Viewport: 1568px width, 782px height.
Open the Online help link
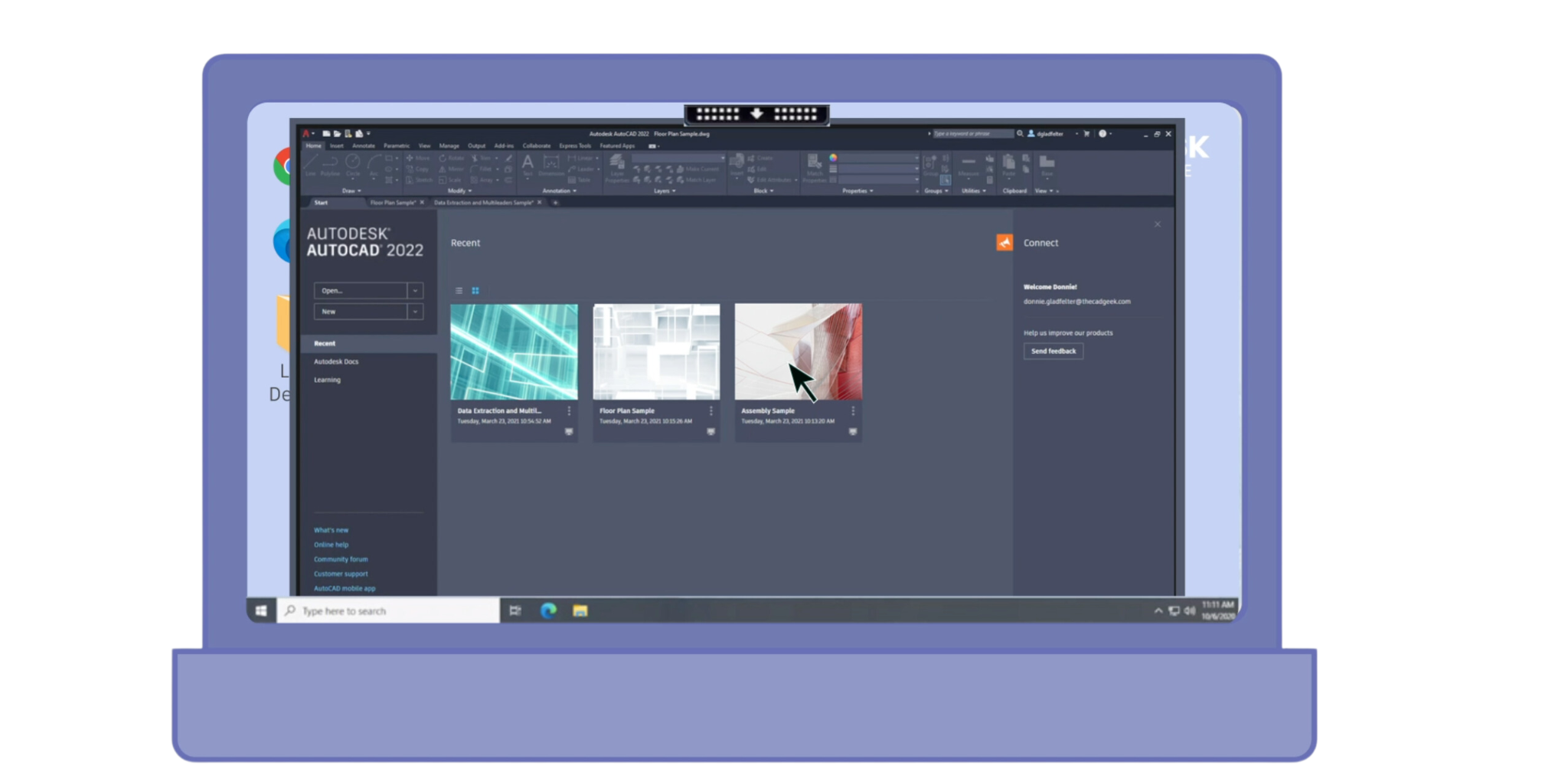point(331,545)
